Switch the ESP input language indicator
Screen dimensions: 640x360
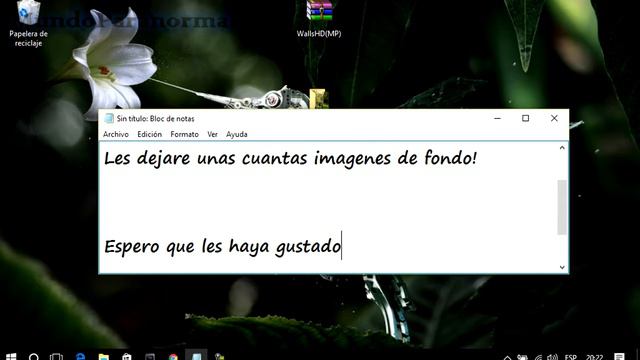pos(571,357)
